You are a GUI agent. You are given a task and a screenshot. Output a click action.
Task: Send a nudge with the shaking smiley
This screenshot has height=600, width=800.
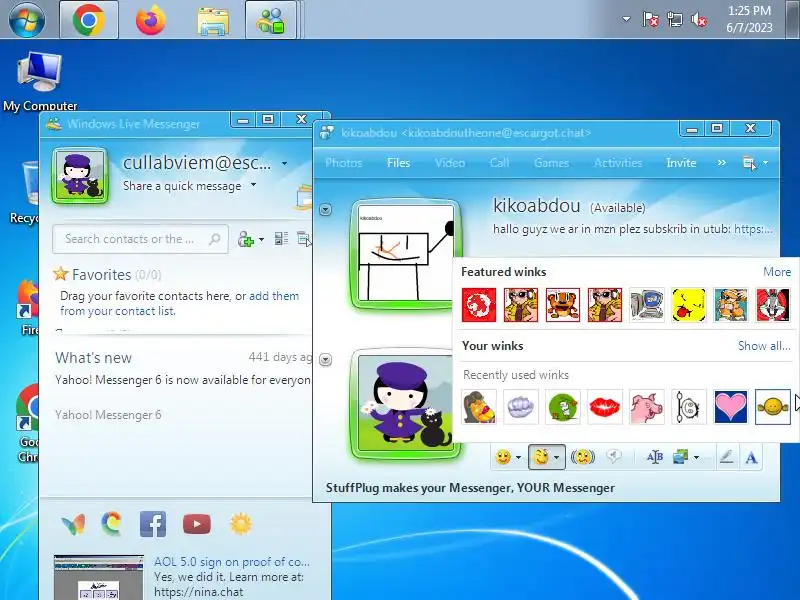point(583,457)
